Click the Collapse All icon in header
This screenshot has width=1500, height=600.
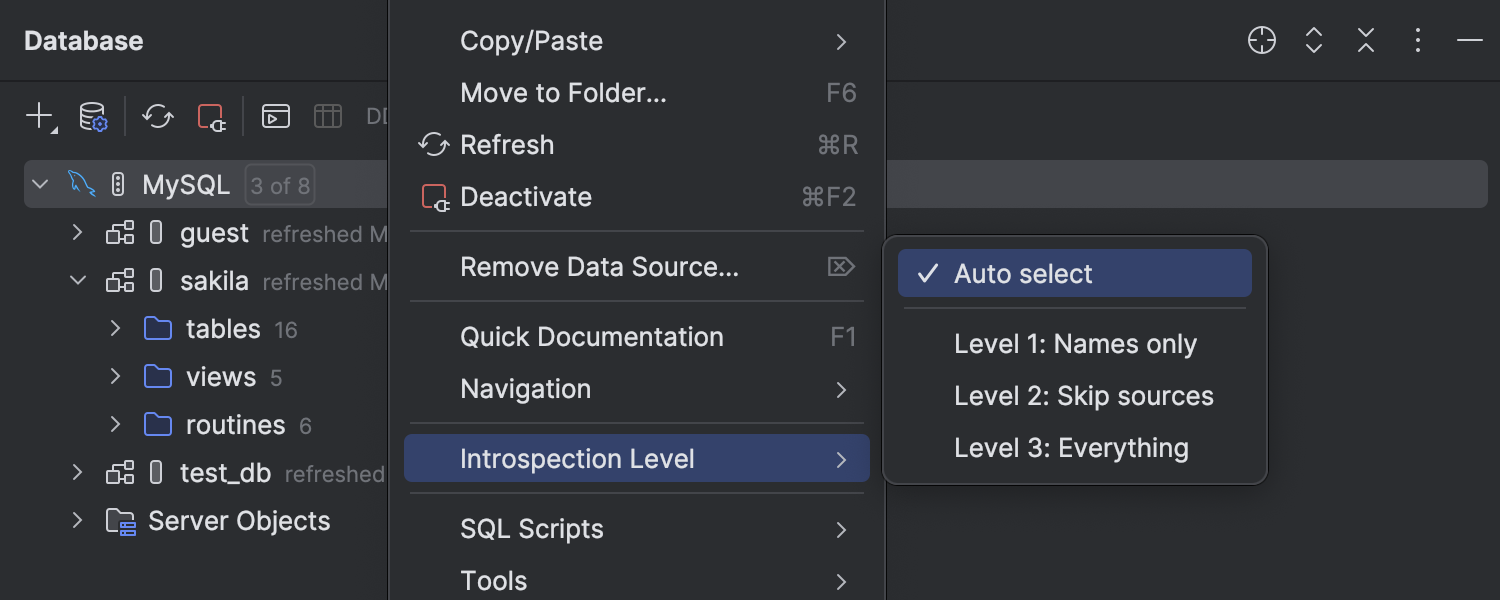1366,41
